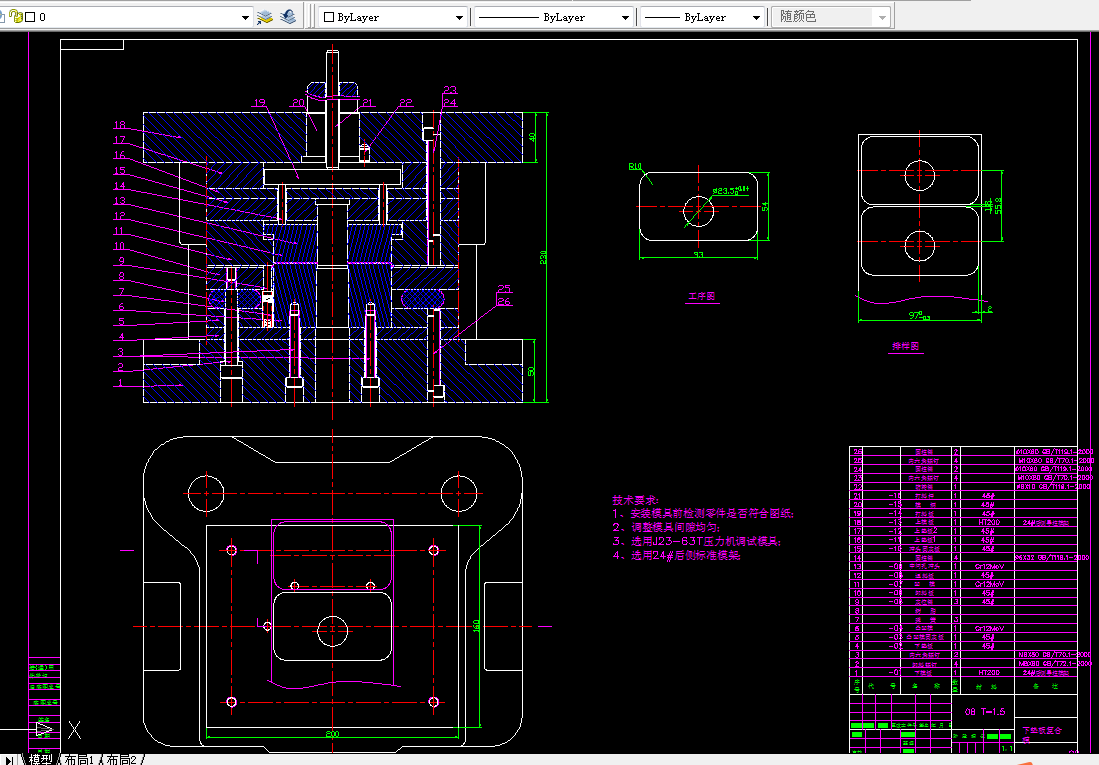The height and width of the screenshot is (765, 1099).
Task: Expand the ByLayer linetype dropdown
Action: pos(625,18)
